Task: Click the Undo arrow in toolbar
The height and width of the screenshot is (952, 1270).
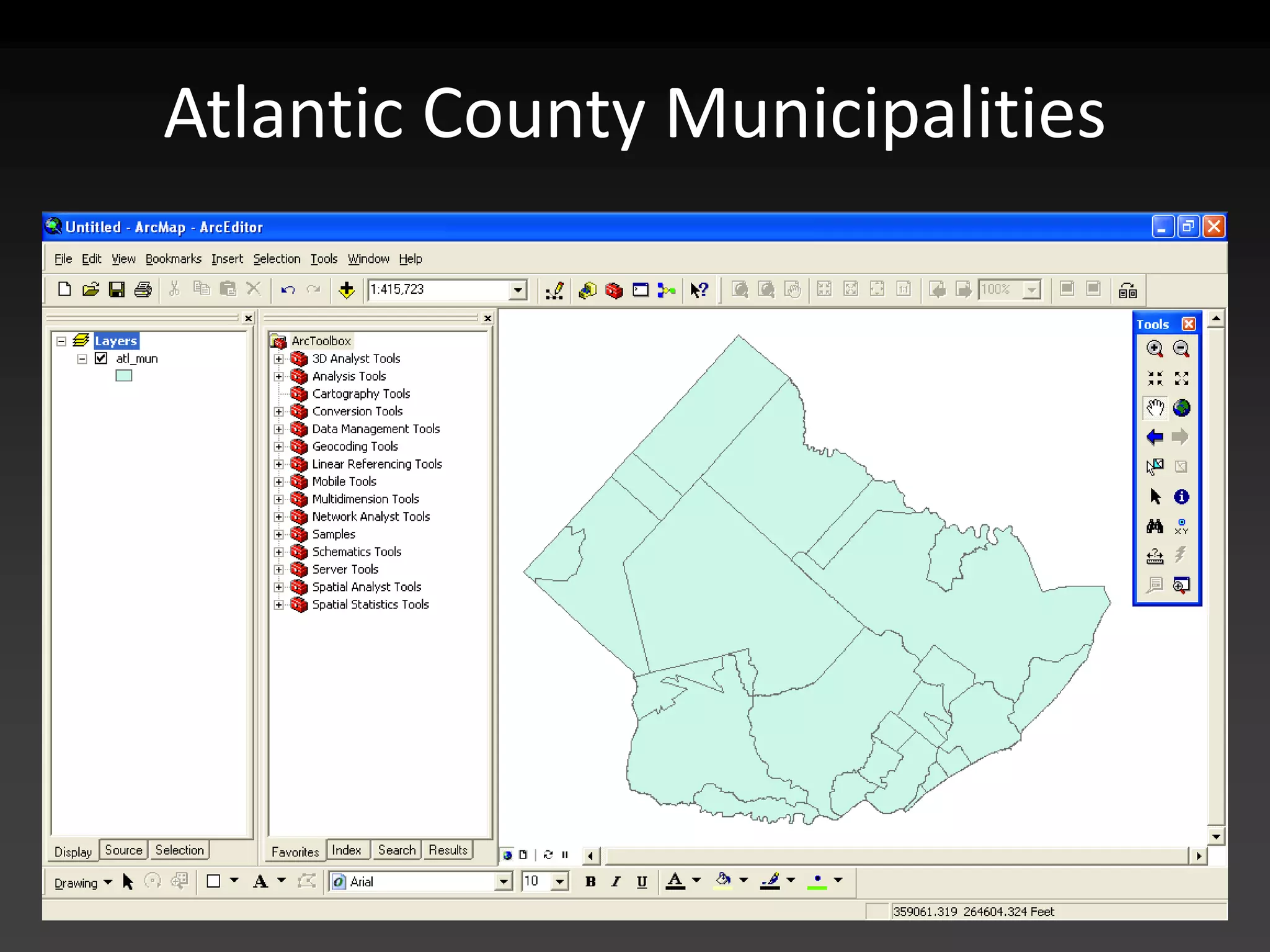Action: tap(288, 289)
